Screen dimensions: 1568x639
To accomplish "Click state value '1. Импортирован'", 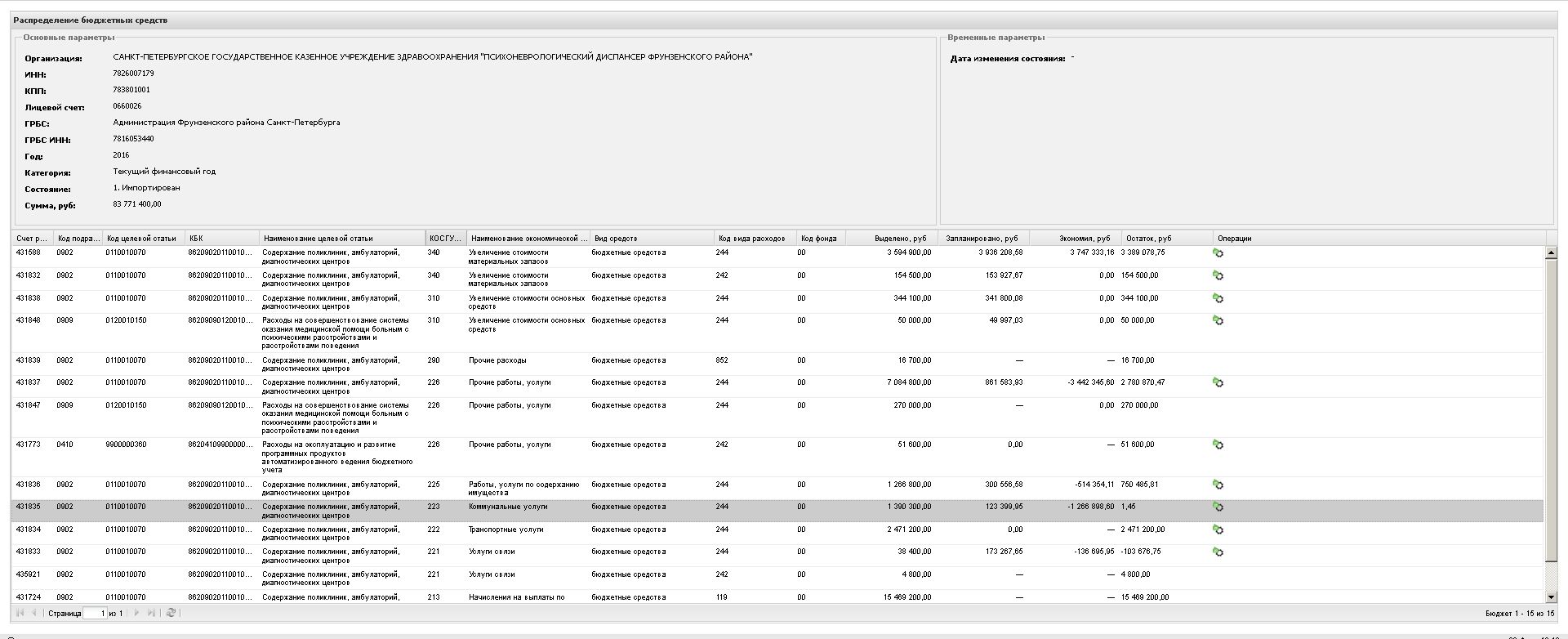I will (146, 188).
